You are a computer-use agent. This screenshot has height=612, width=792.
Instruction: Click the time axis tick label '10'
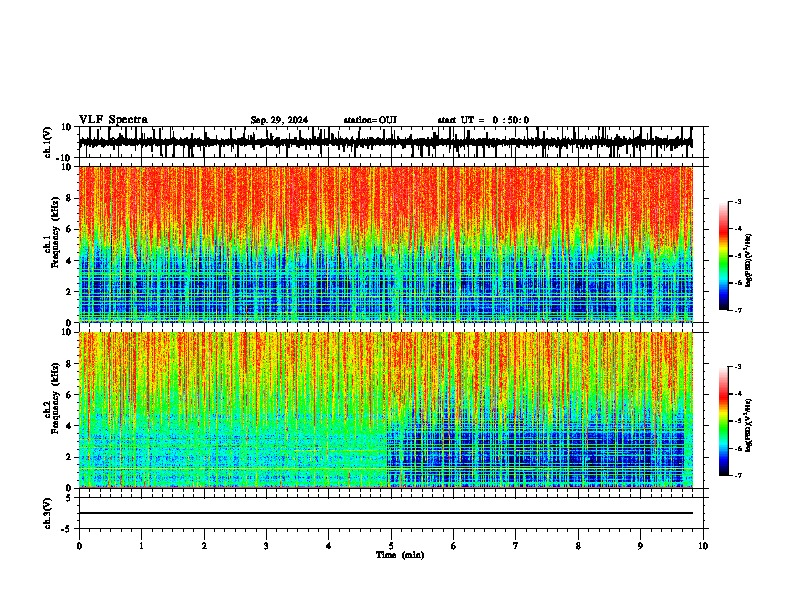(703, 546)
